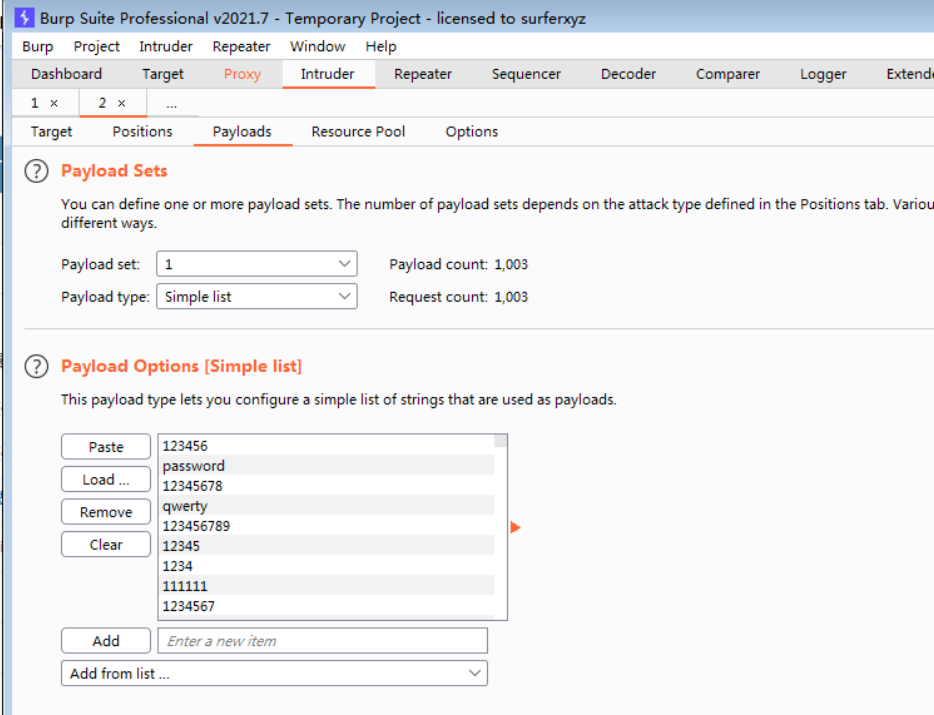The image size is (934, 715).
Task: Open the Payload set dropdown
Action: (x=257, y=264)
